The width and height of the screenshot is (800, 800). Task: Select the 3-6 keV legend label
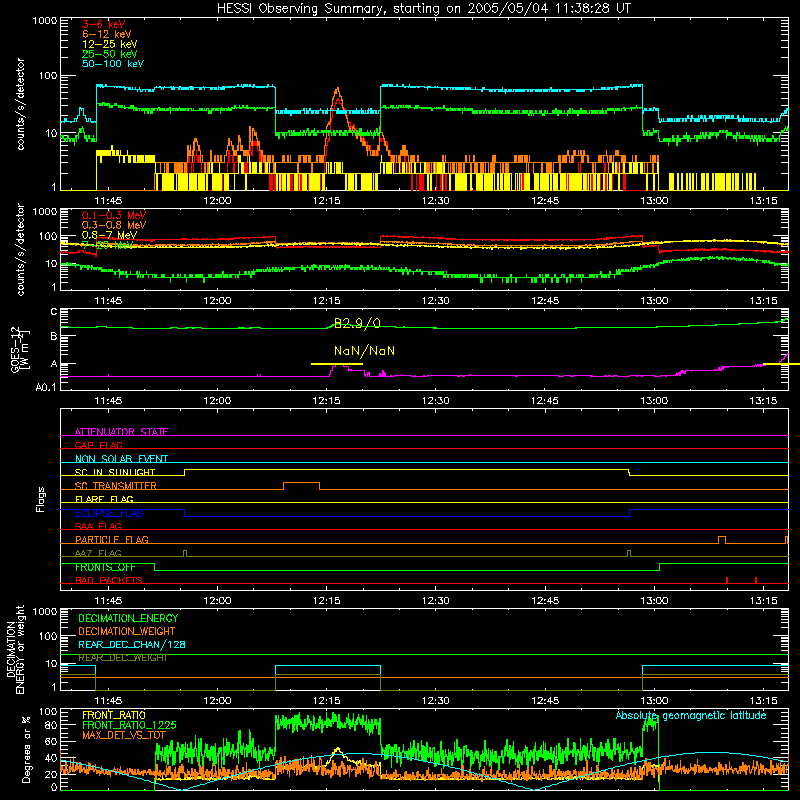click(104, 24)
